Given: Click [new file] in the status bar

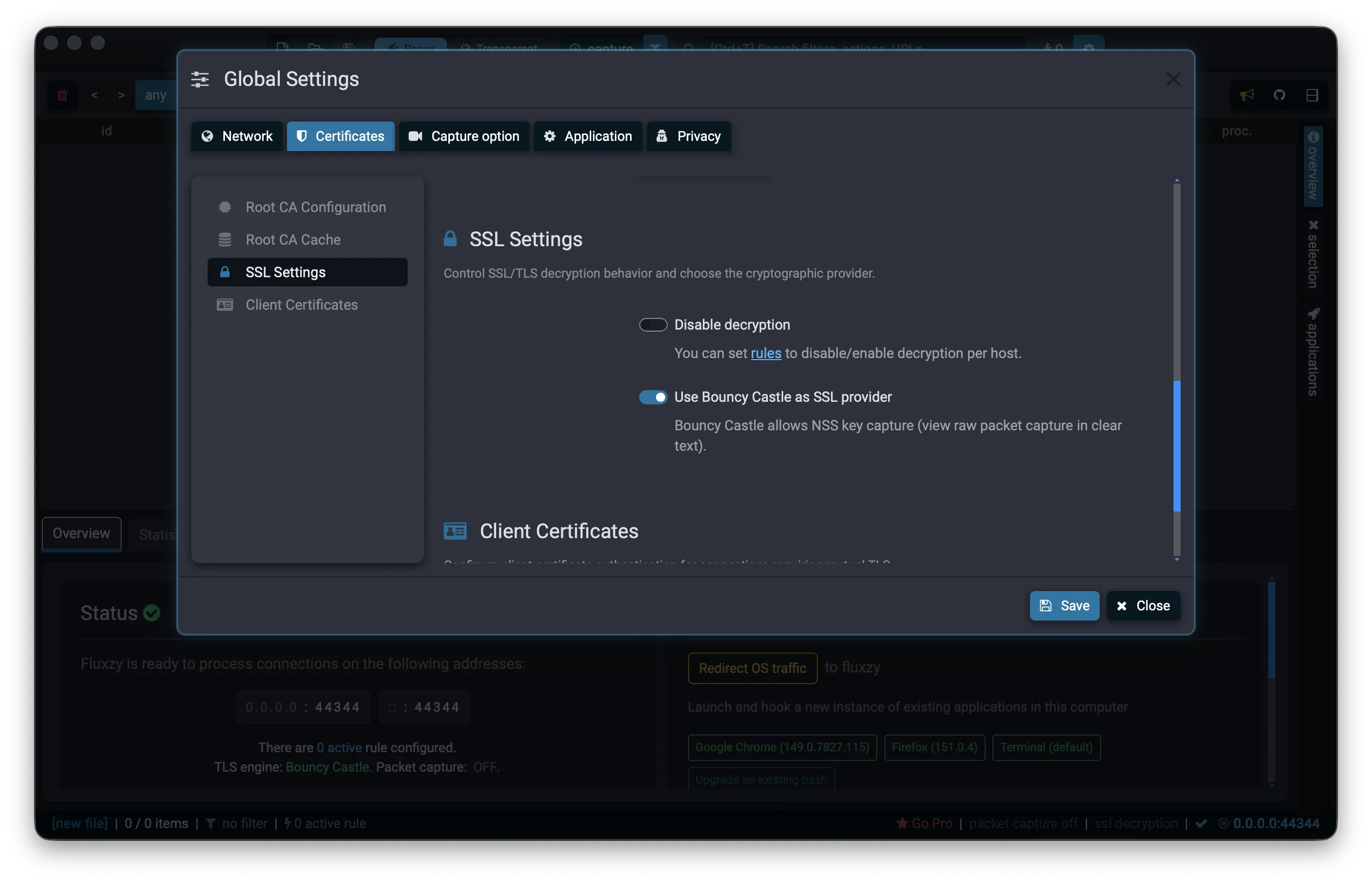Looking at the screenshot, I should click(80, 823).
